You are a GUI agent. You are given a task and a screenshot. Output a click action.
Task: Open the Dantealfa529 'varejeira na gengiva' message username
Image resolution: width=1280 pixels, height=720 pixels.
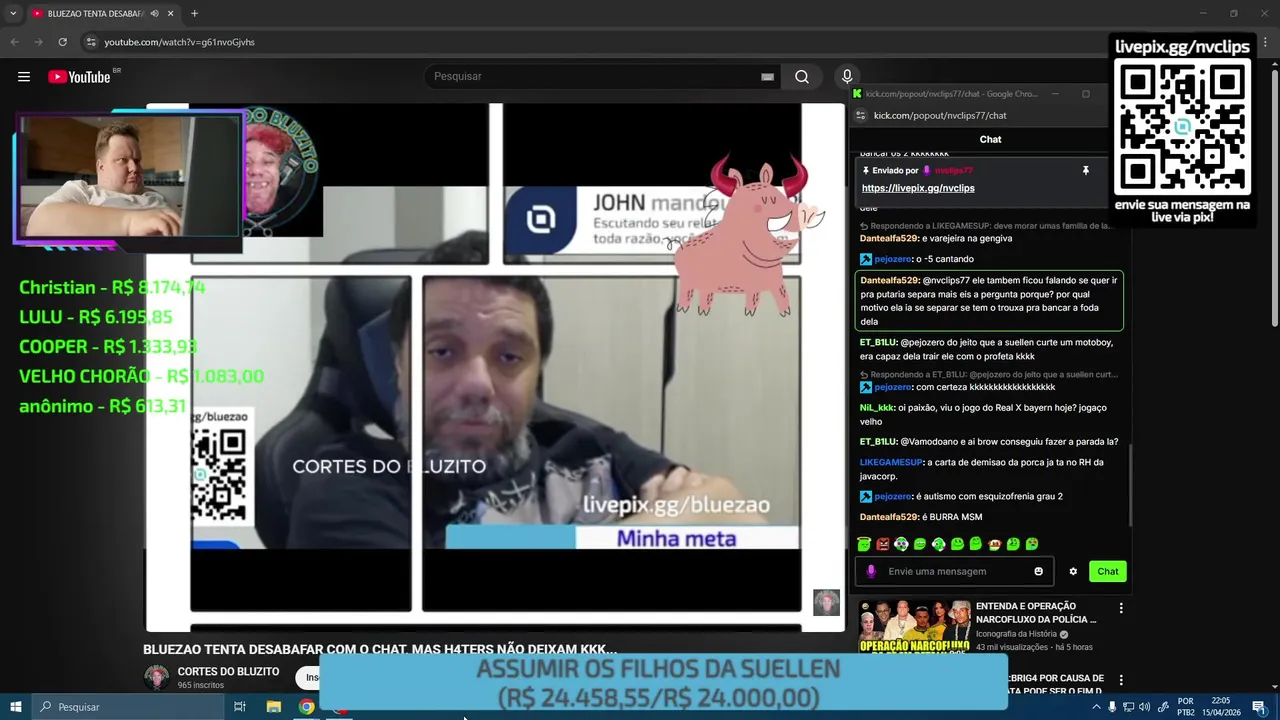pyautogui.click(x=889, y=239)
